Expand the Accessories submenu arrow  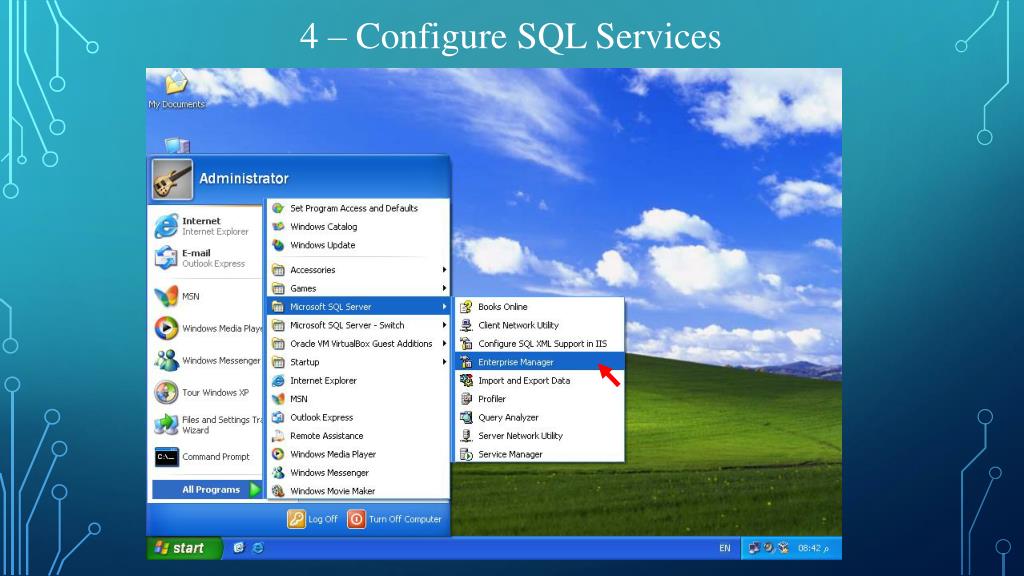[x=444, y=270]
